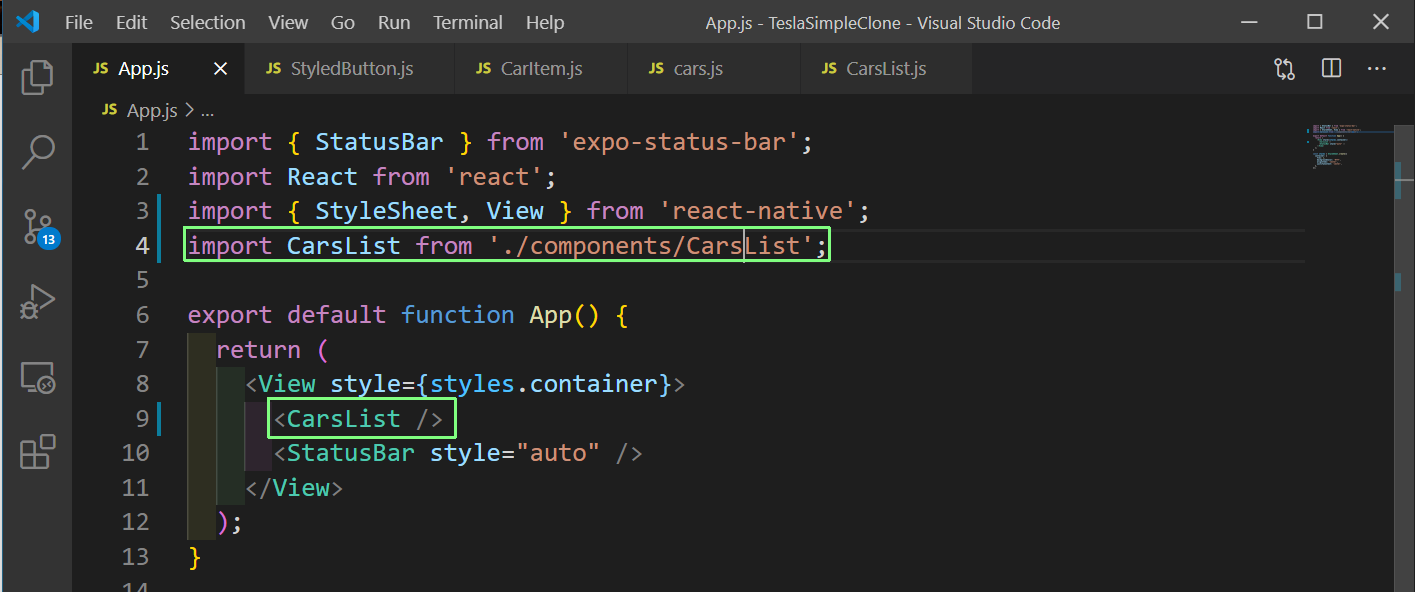Click styles.container in the View tag
Image resolution: width=1415 pixels, height=592 pixels.
click(x=544, y=384)
